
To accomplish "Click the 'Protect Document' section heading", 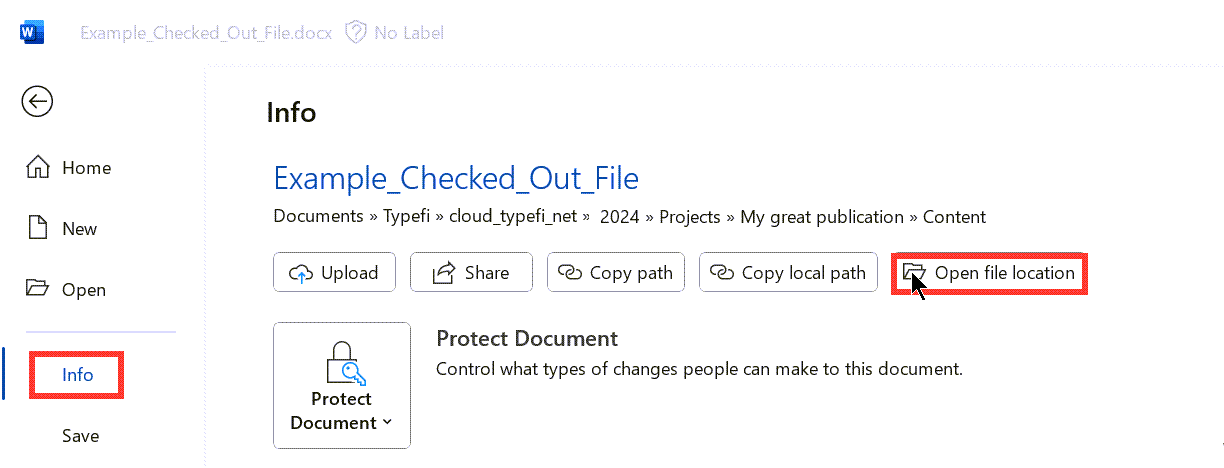I will [x=527, y=338].
